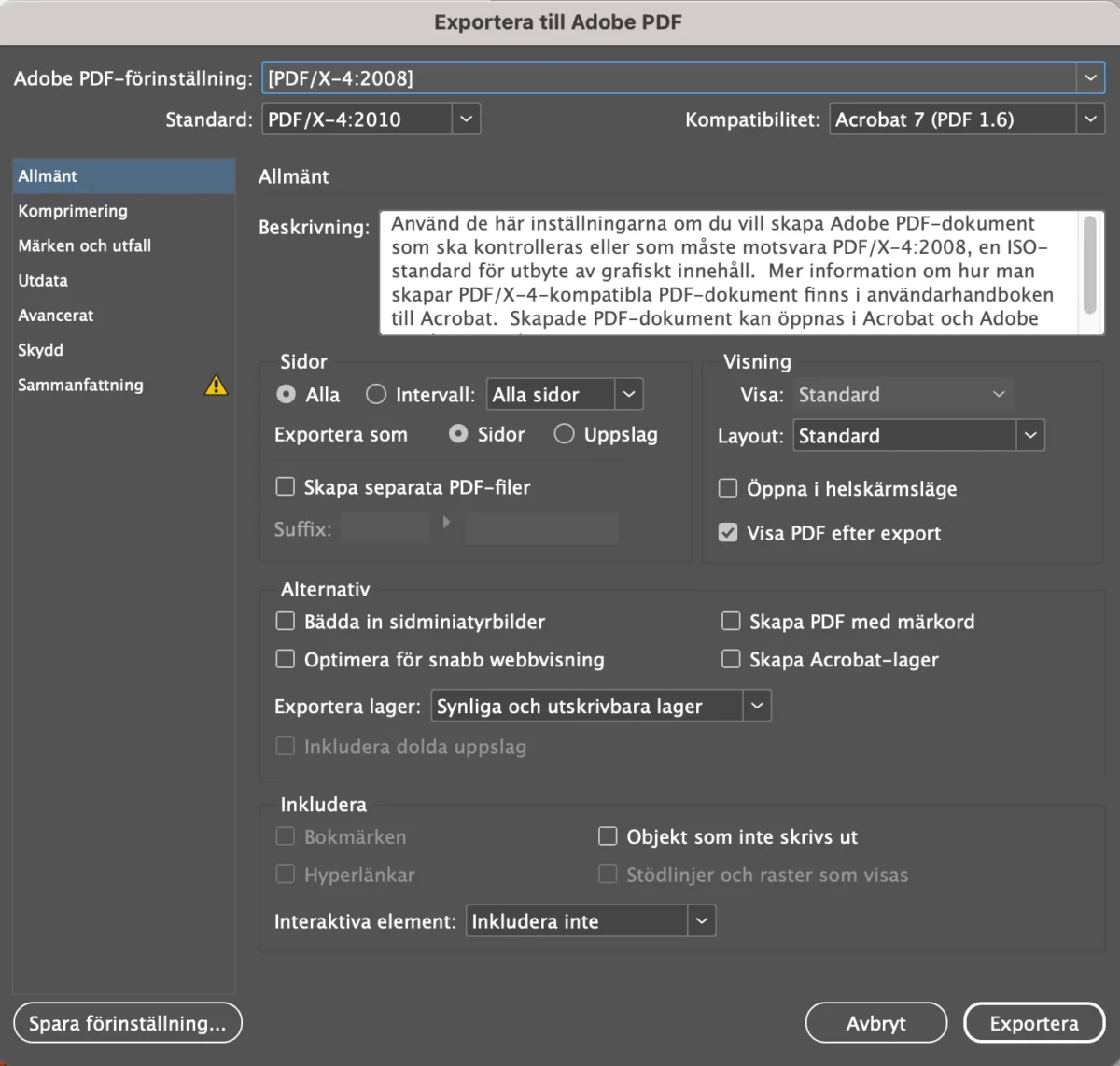
Task: Click the arrow next to the Suffix field
Action: (x=446, y=523)
